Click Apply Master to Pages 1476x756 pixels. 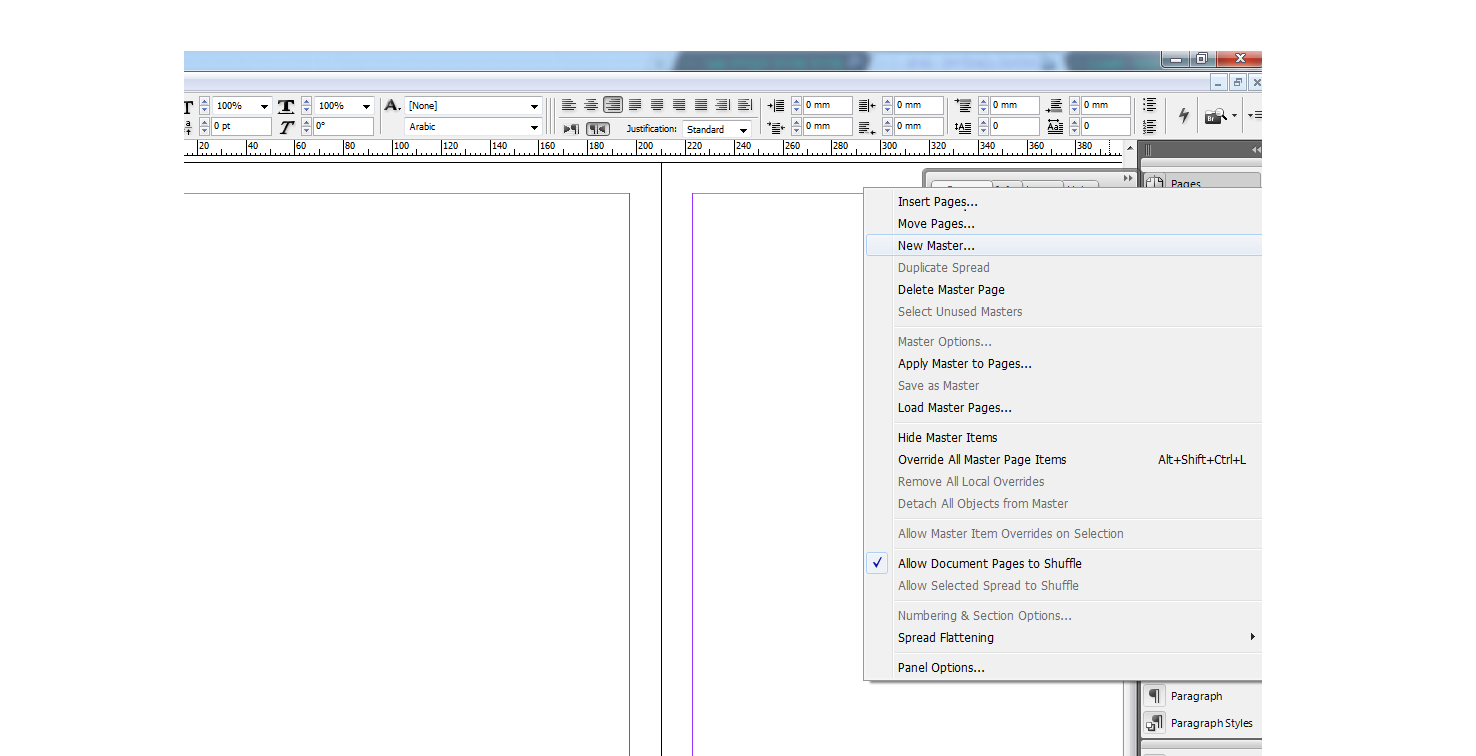coord(964,364)
